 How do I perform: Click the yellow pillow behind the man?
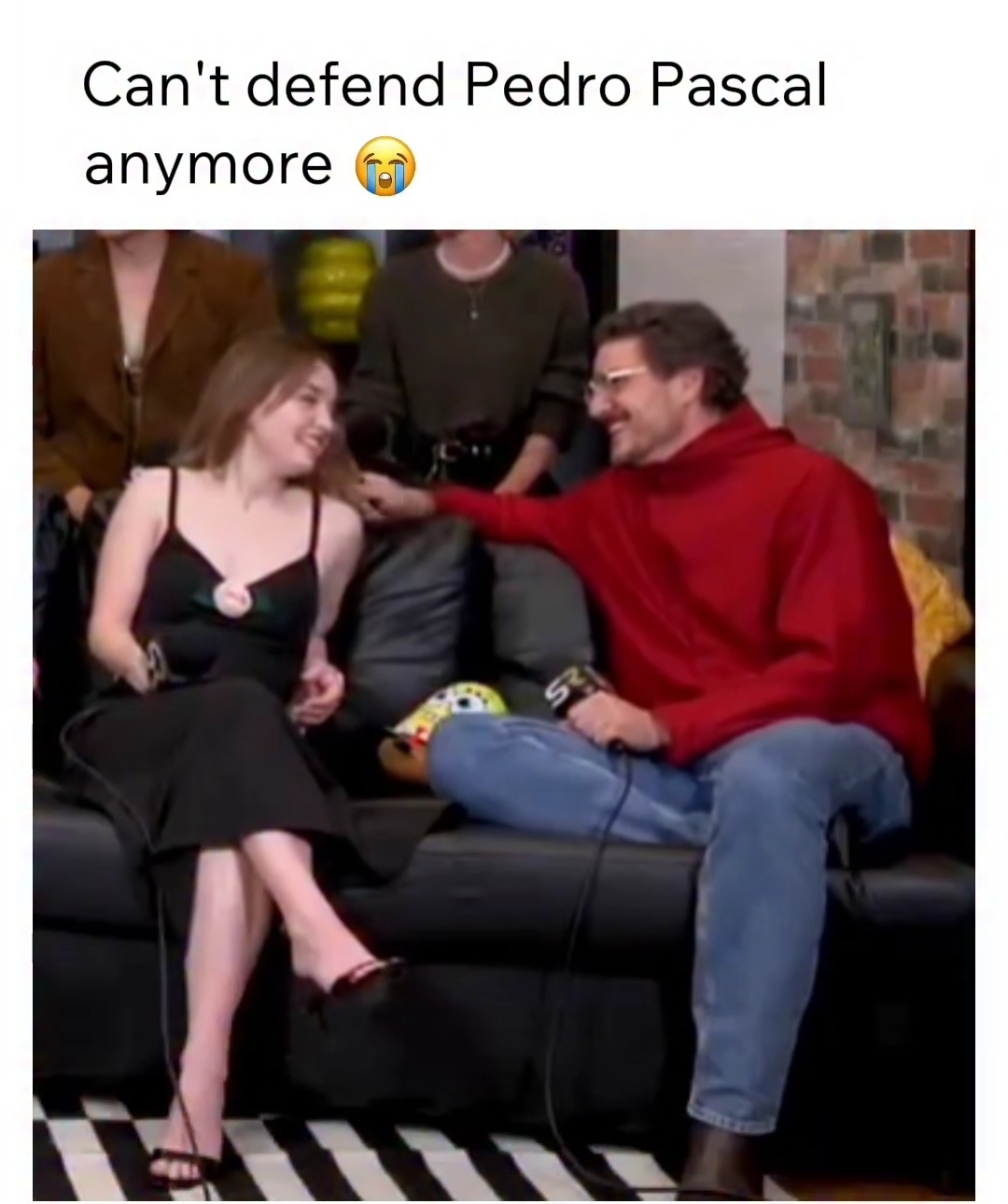click(x=927, y=607)
